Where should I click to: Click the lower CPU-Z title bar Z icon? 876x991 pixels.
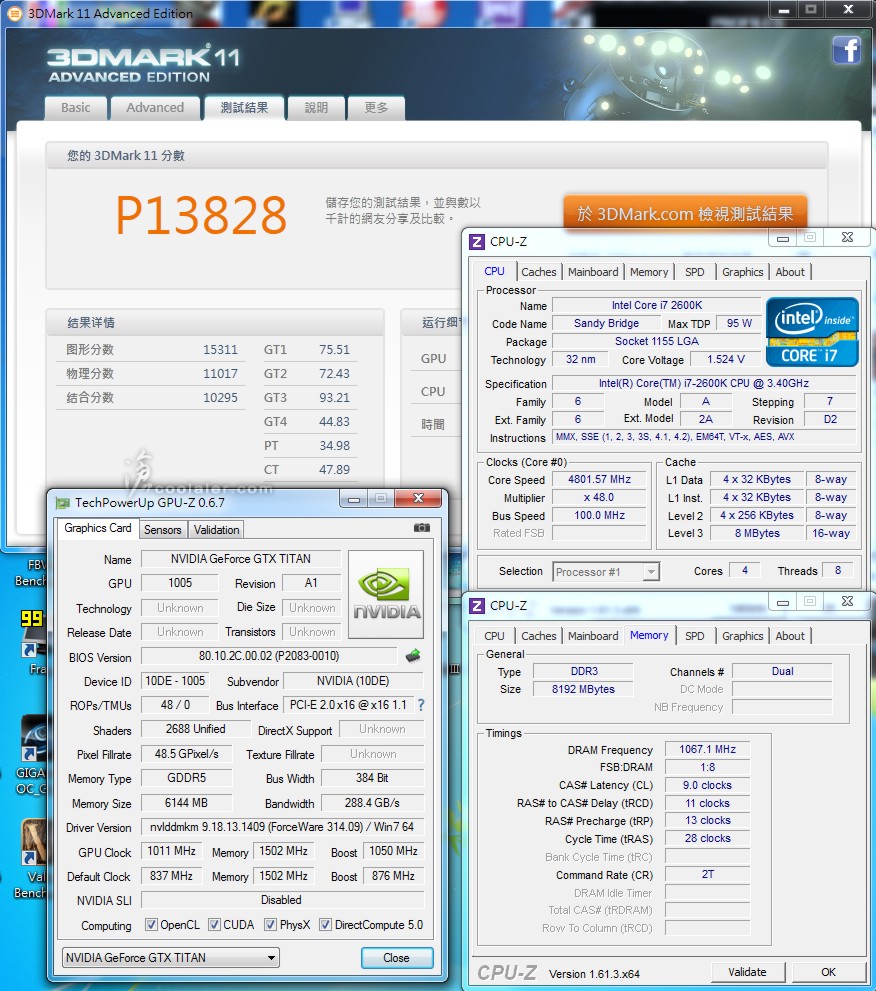coord(477,605)
